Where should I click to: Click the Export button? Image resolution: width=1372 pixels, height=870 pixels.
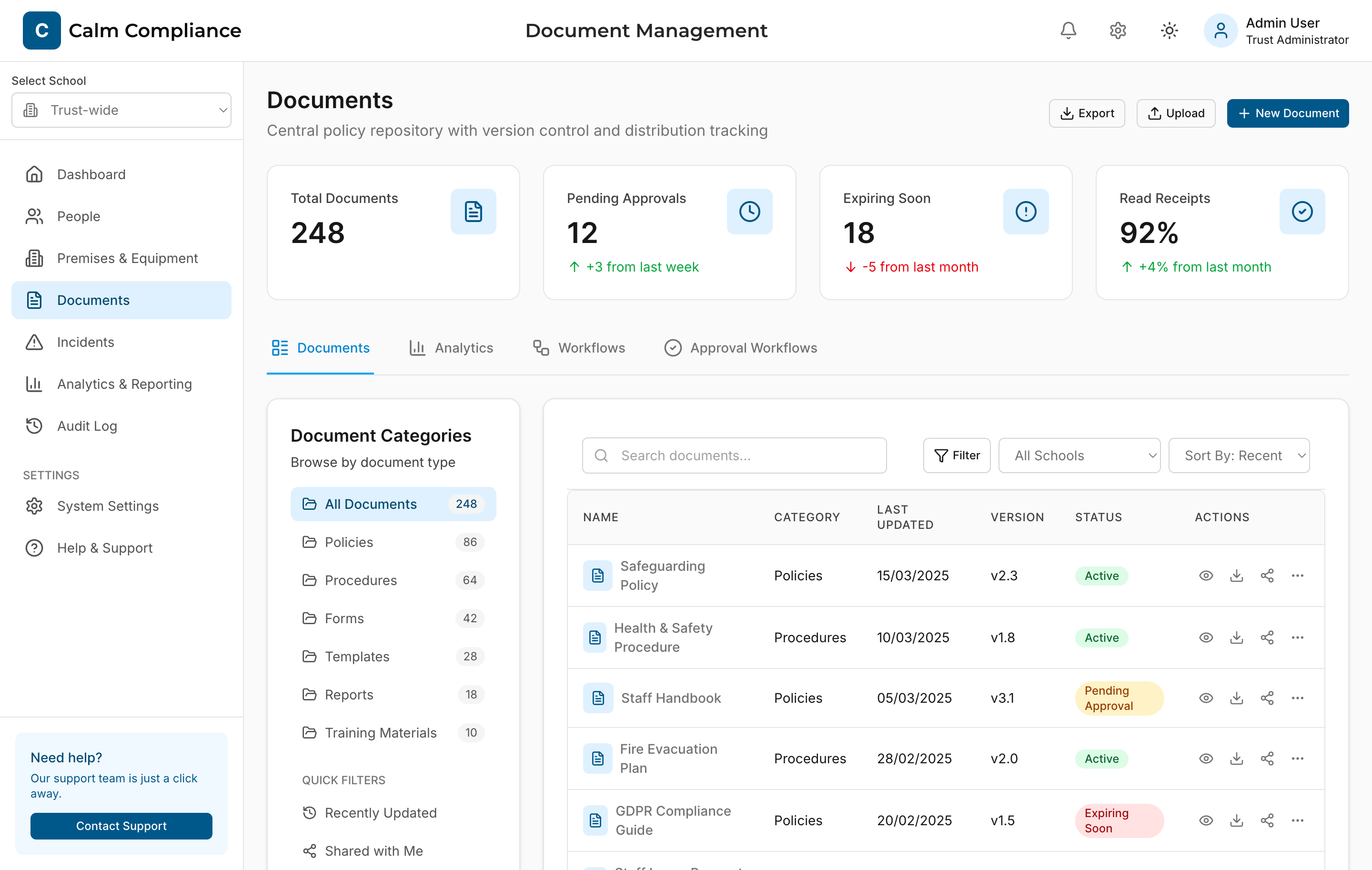[x=1087, y=113]
